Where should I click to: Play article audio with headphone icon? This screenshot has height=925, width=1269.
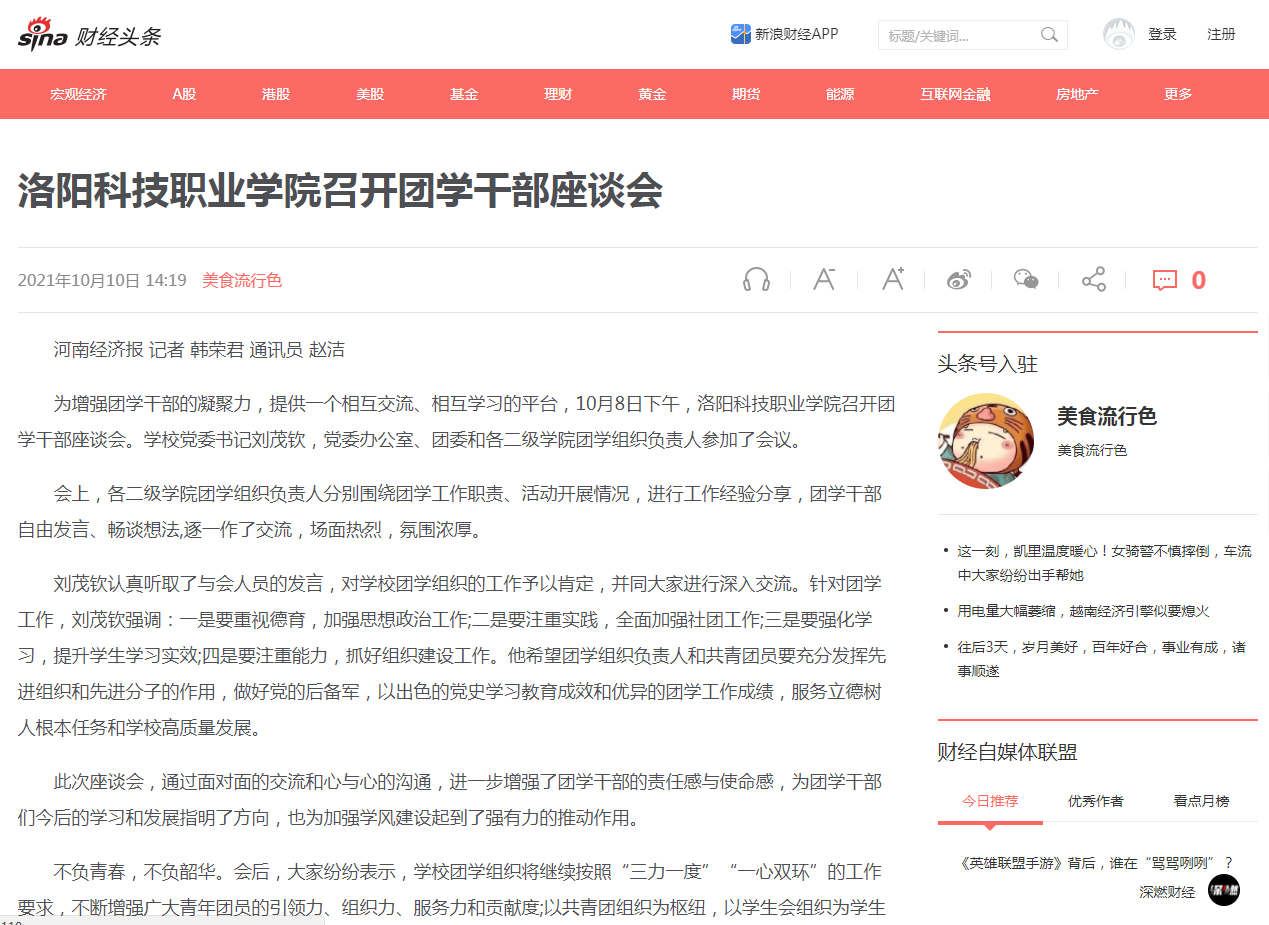(756, 280)
